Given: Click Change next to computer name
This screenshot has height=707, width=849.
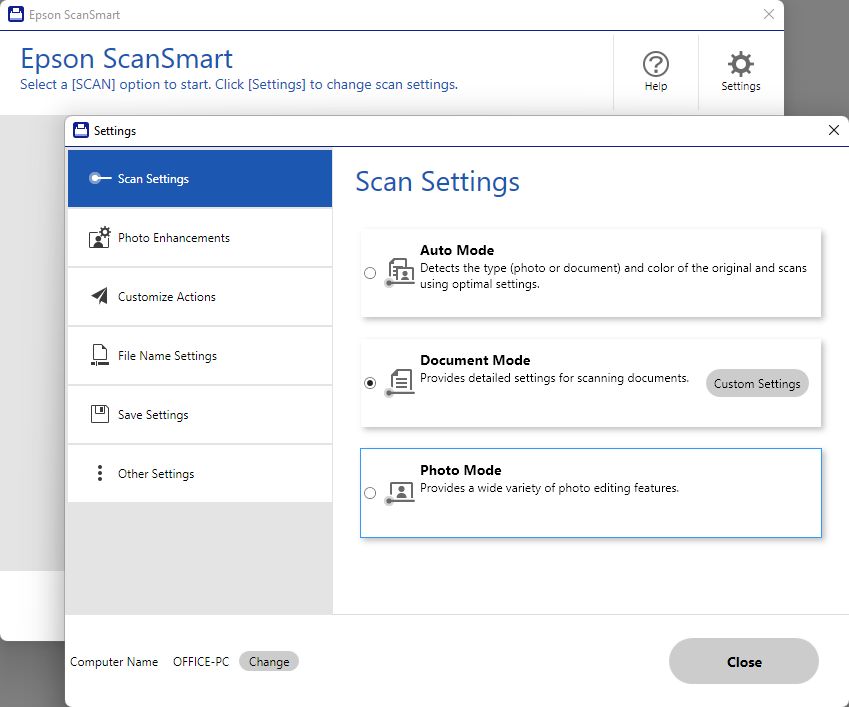Looking at the screenshot, I should 269,662.
